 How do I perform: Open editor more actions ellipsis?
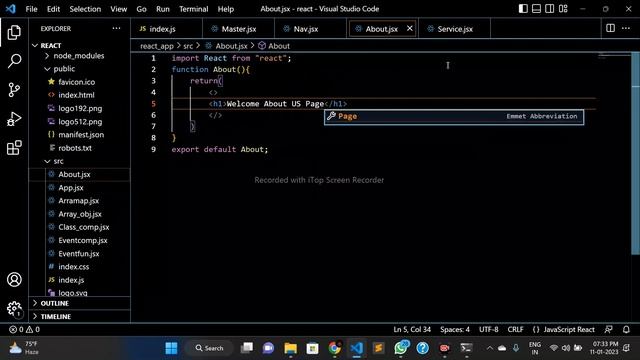pos(626,28)
